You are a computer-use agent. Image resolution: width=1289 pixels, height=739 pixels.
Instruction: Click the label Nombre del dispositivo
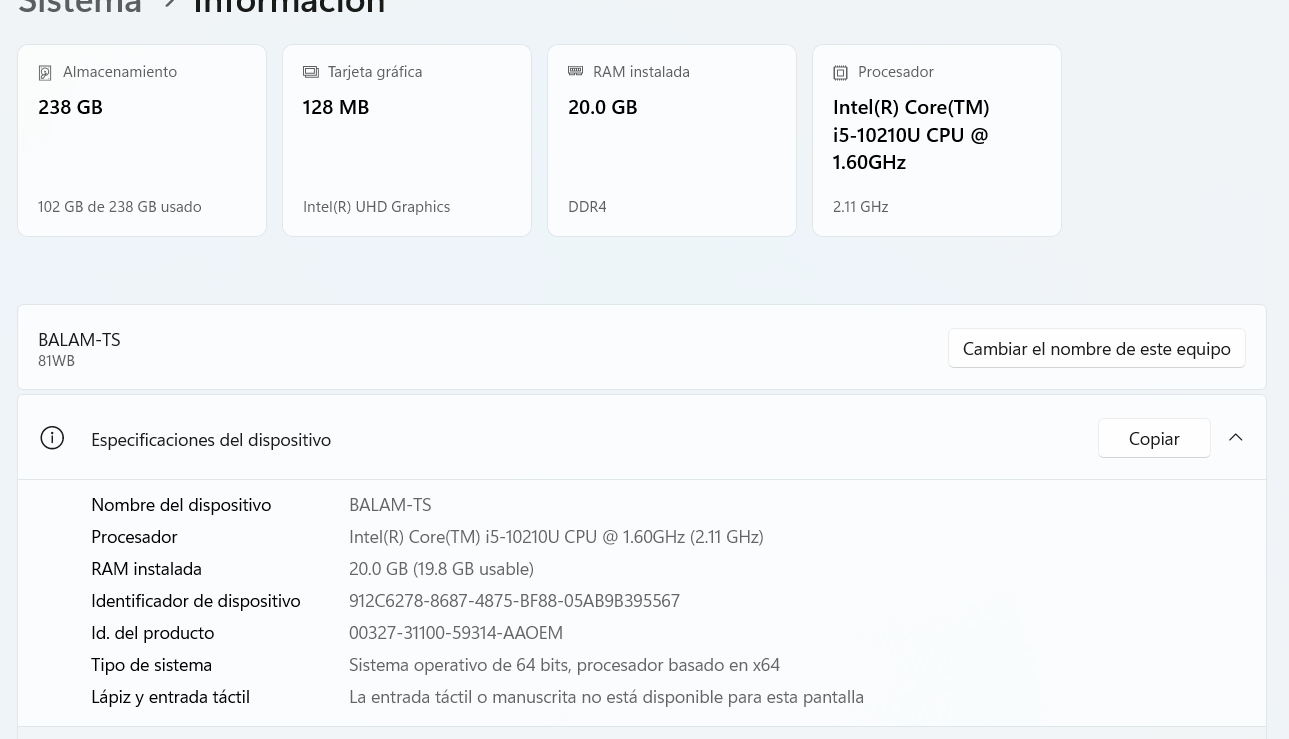181,505
